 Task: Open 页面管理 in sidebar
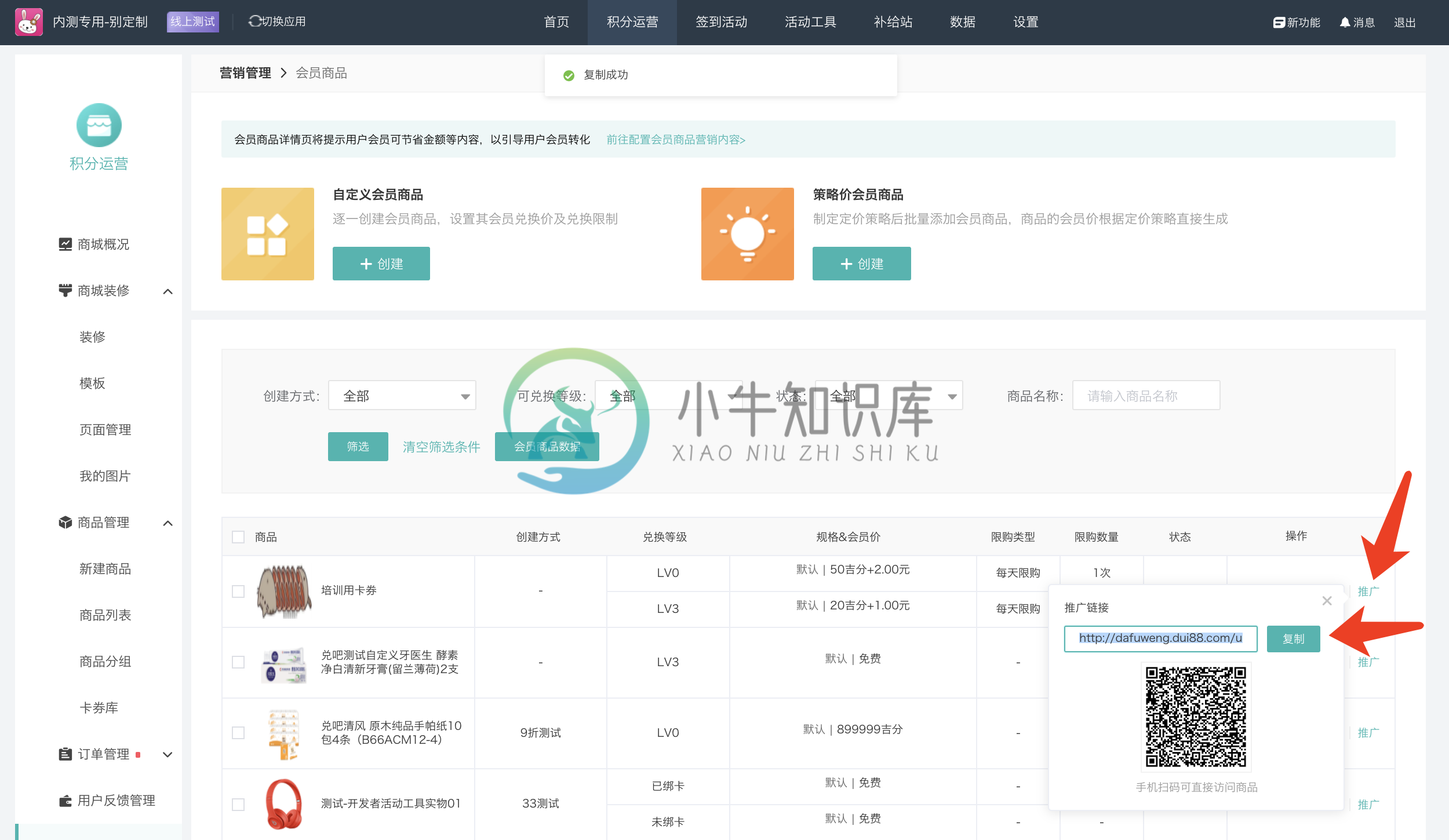[105, 430]
